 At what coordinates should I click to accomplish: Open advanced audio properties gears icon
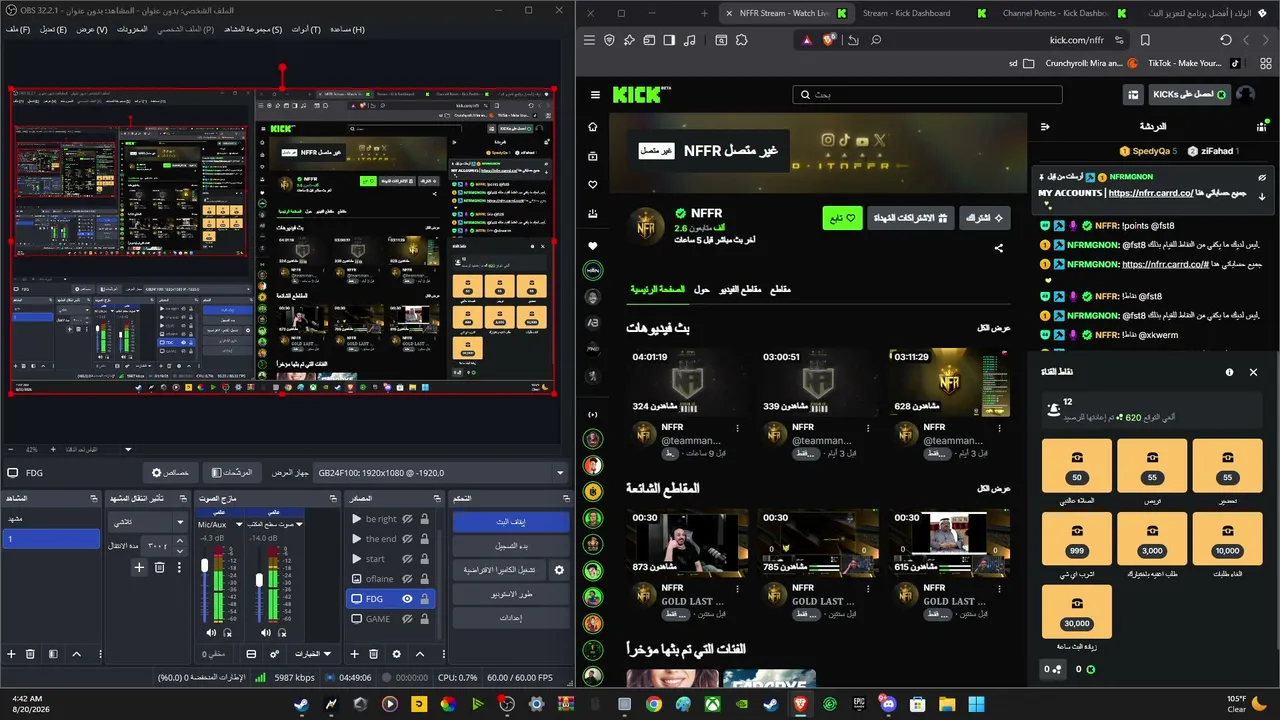pyautogui.click(x=275, y=654)
